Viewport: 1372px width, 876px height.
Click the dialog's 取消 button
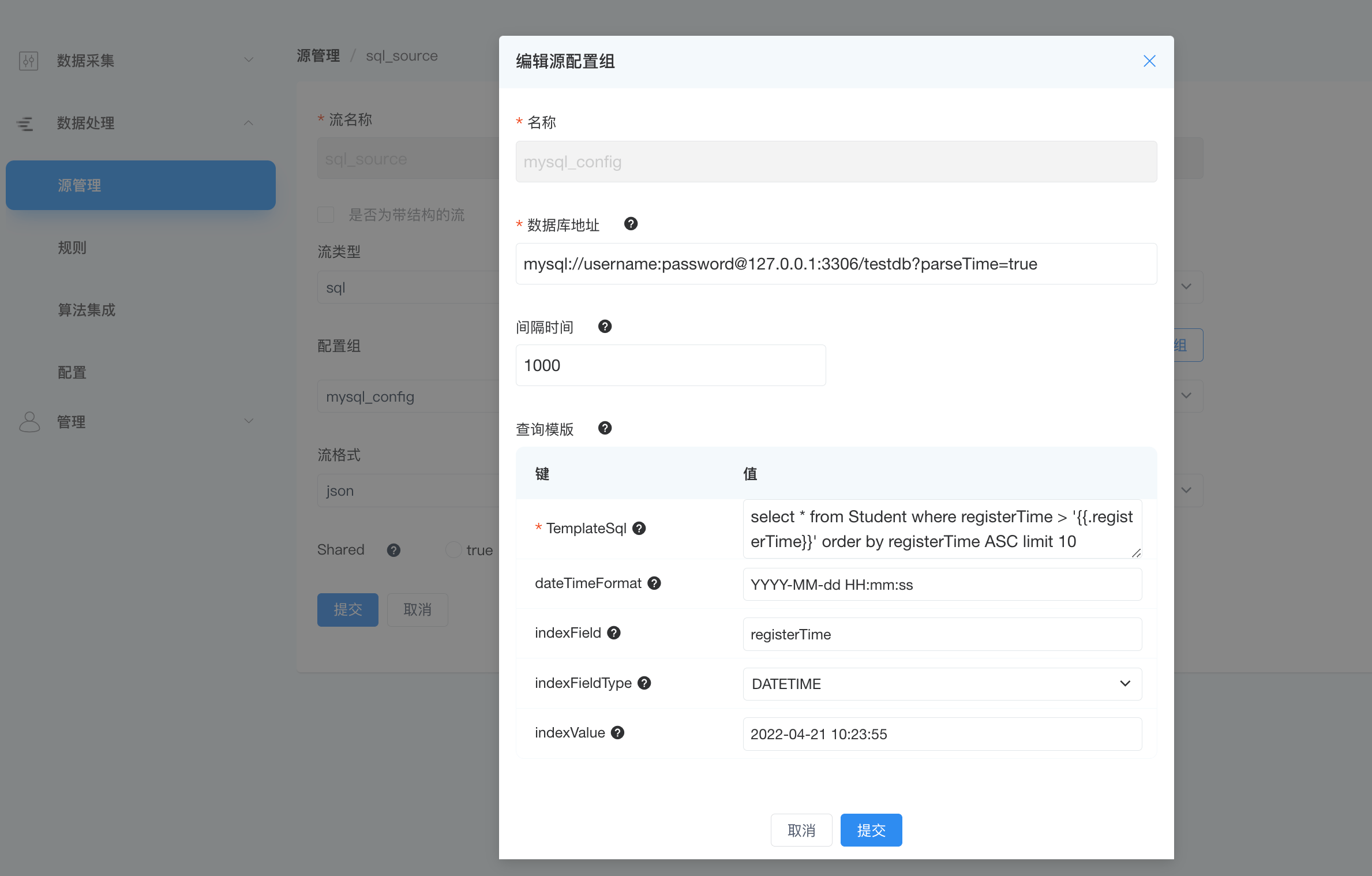(801, 830)
